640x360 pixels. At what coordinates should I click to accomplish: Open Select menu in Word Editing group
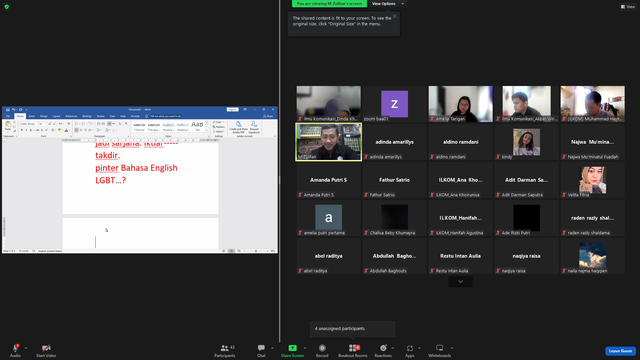218,131
